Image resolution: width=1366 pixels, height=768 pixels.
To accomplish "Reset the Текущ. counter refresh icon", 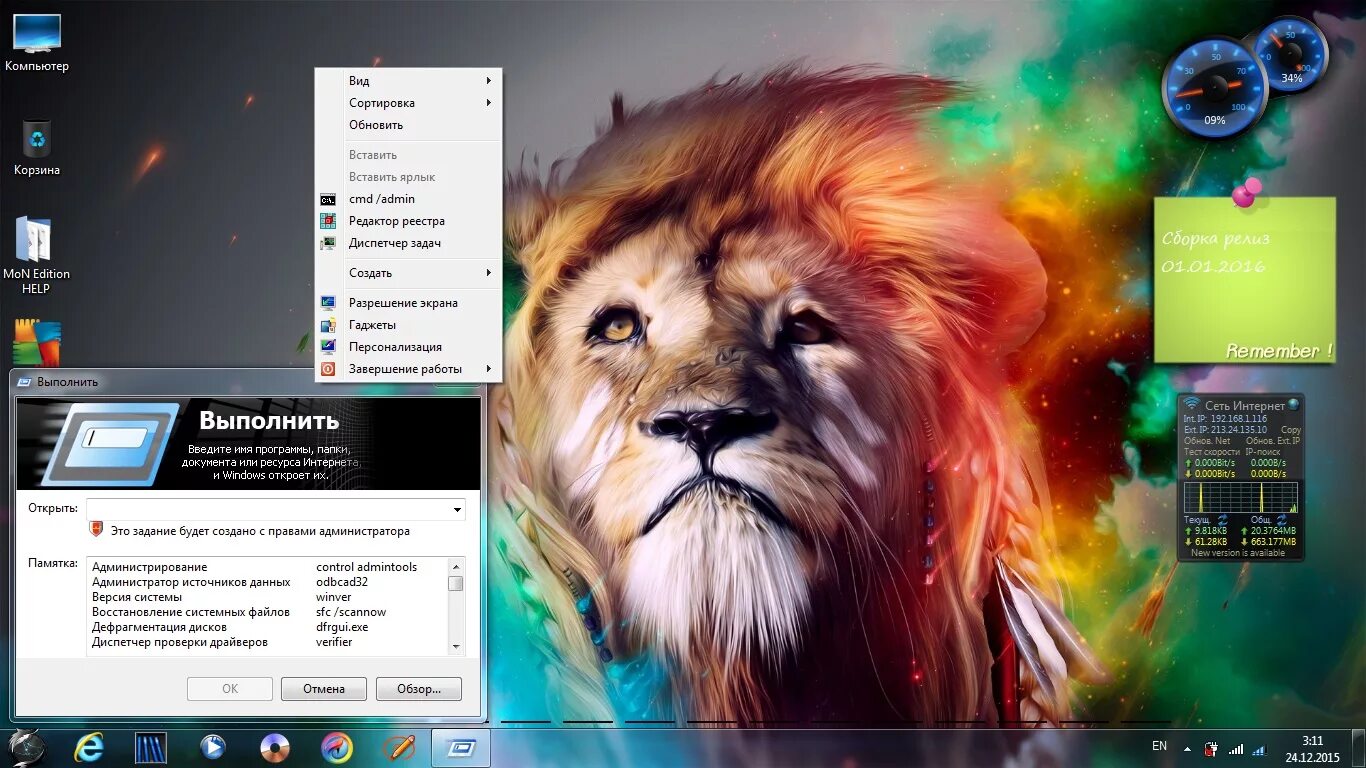I will click(1223, 520).
